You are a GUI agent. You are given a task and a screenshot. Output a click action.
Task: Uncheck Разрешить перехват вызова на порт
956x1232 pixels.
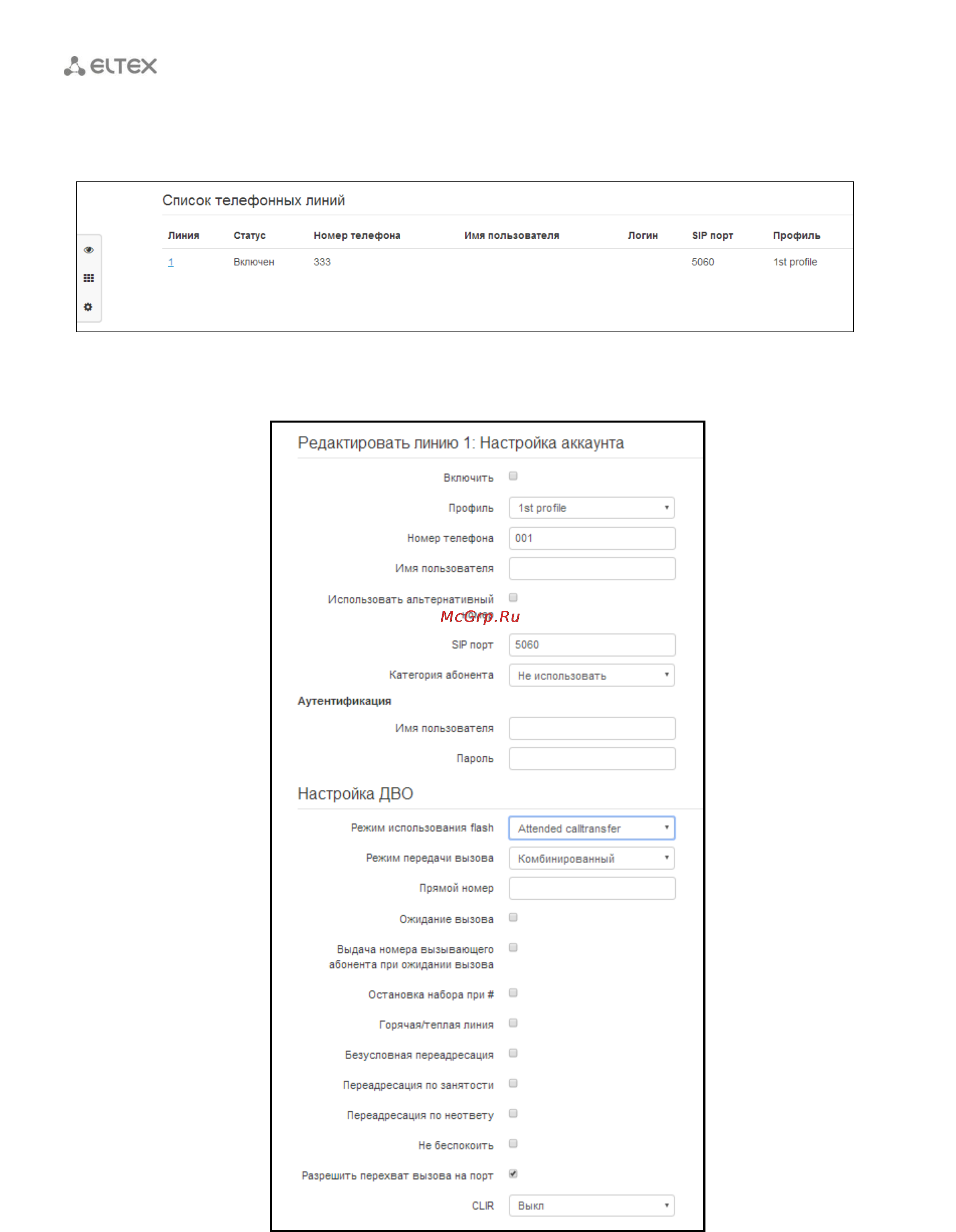pos(513,1174)
